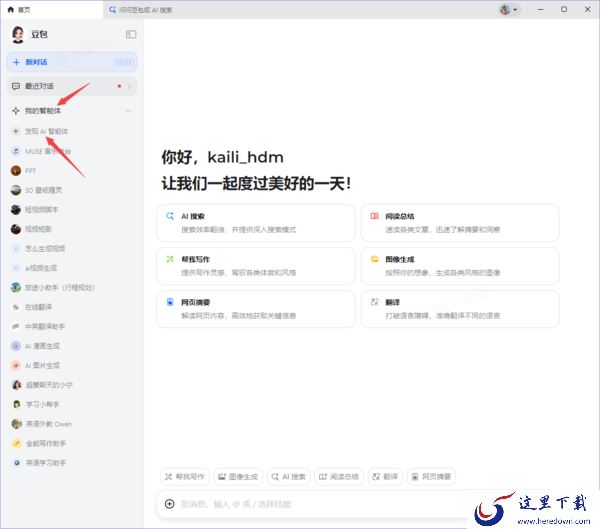Click the 阅读总结 card book icon

click(x=374, y=216)
